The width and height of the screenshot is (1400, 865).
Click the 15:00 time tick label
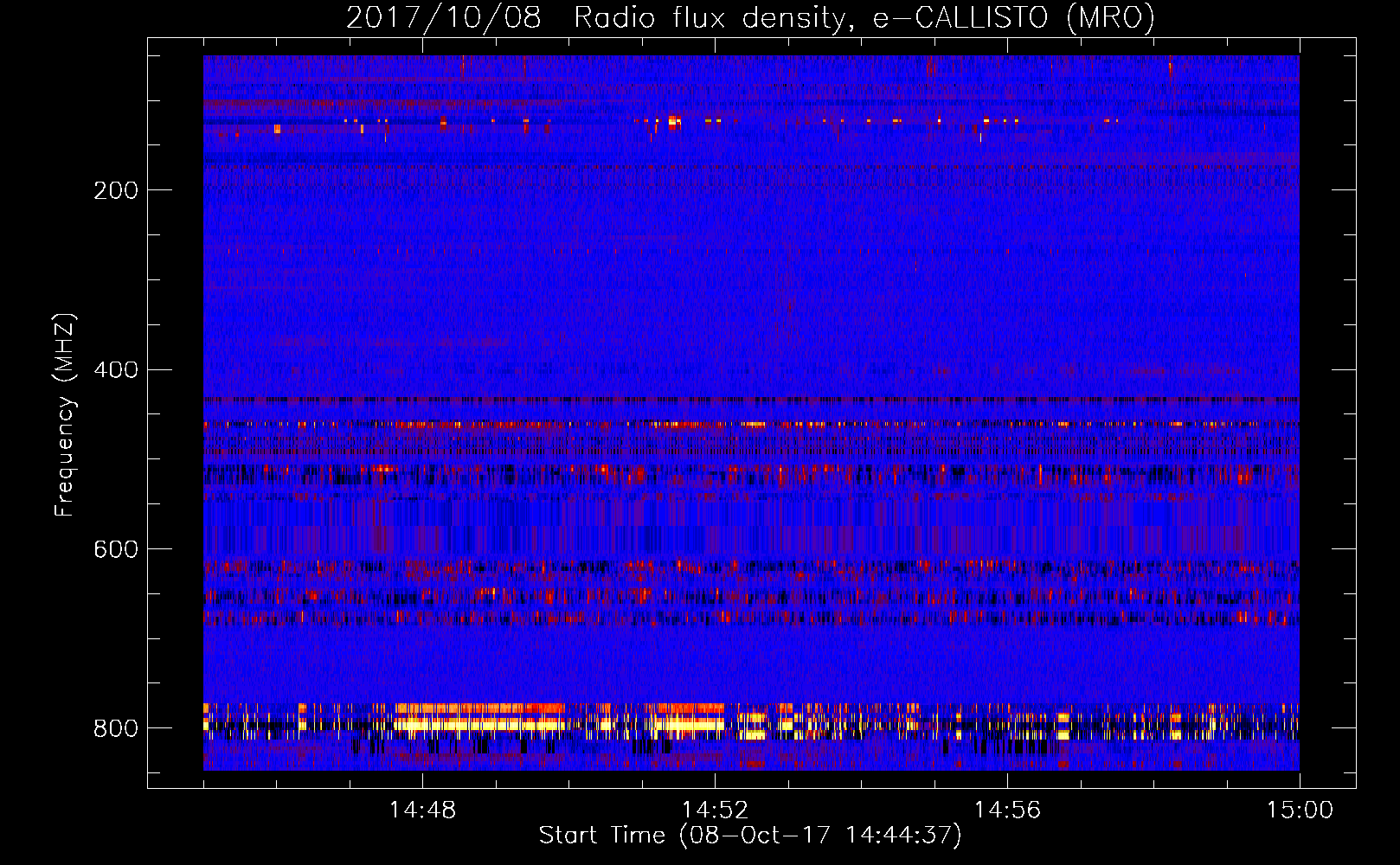point(1300,811)
